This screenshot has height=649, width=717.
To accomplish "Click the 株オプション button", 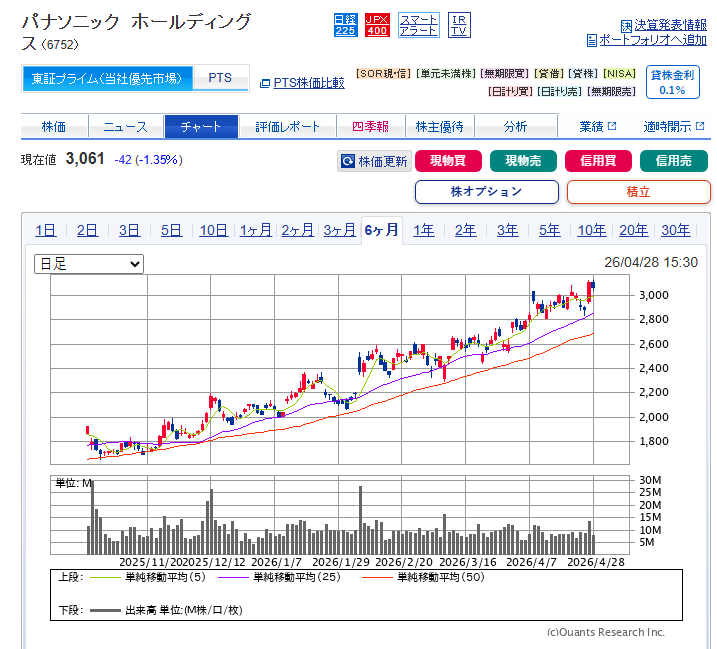I will click(x=487, y=192).
